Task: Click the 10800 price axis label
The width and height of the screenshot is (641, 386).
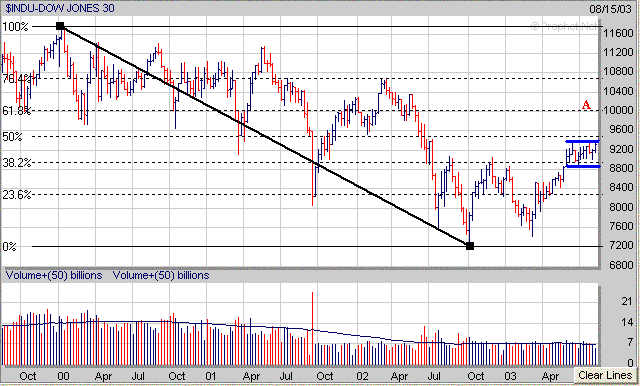Action: pos(618,71)
